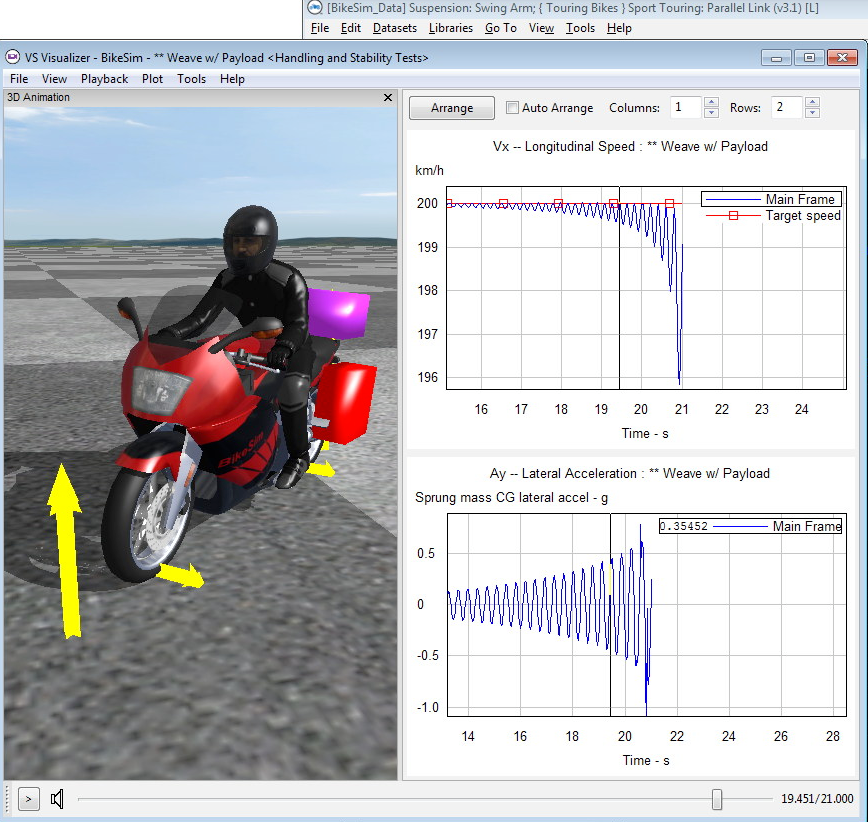Click the Main Frame legend entry in Vx plot
Image resolution: width=868 pixels, height=822 pixels.
[772, 199]
